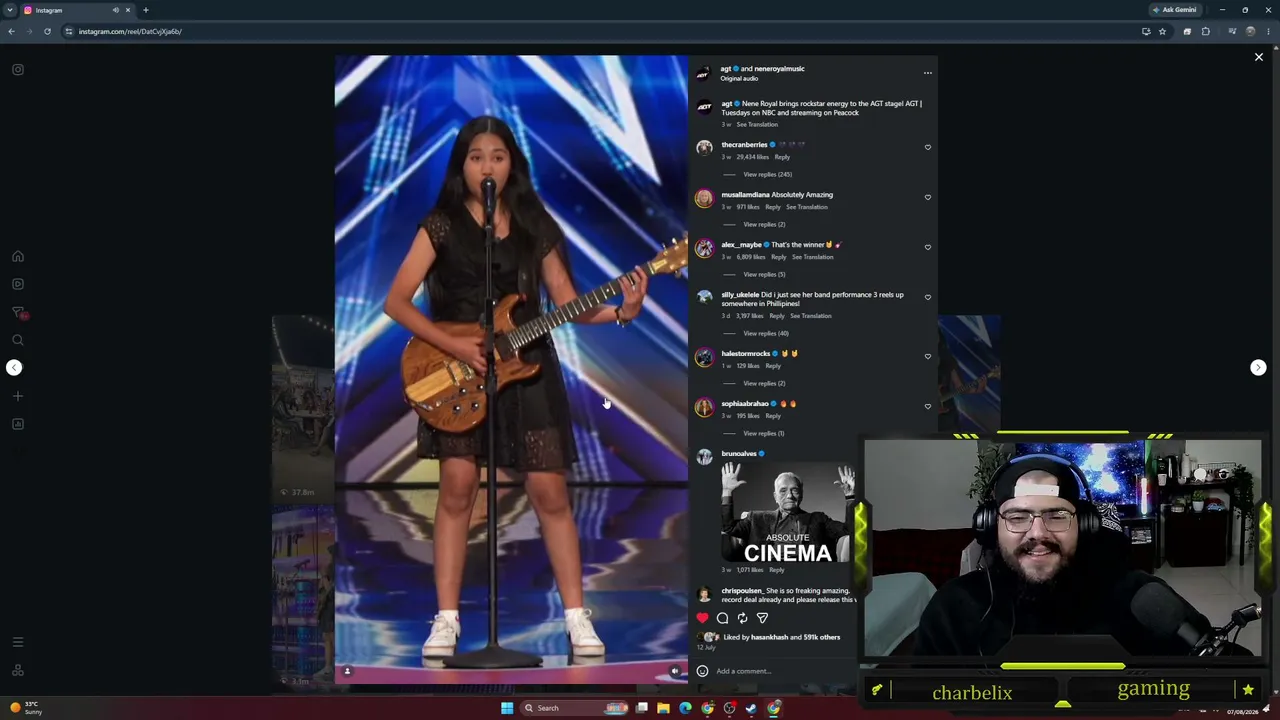Open the dashboard icon in the sidebar
This screenshot has width=1280, height=720.
click(18, 424)
